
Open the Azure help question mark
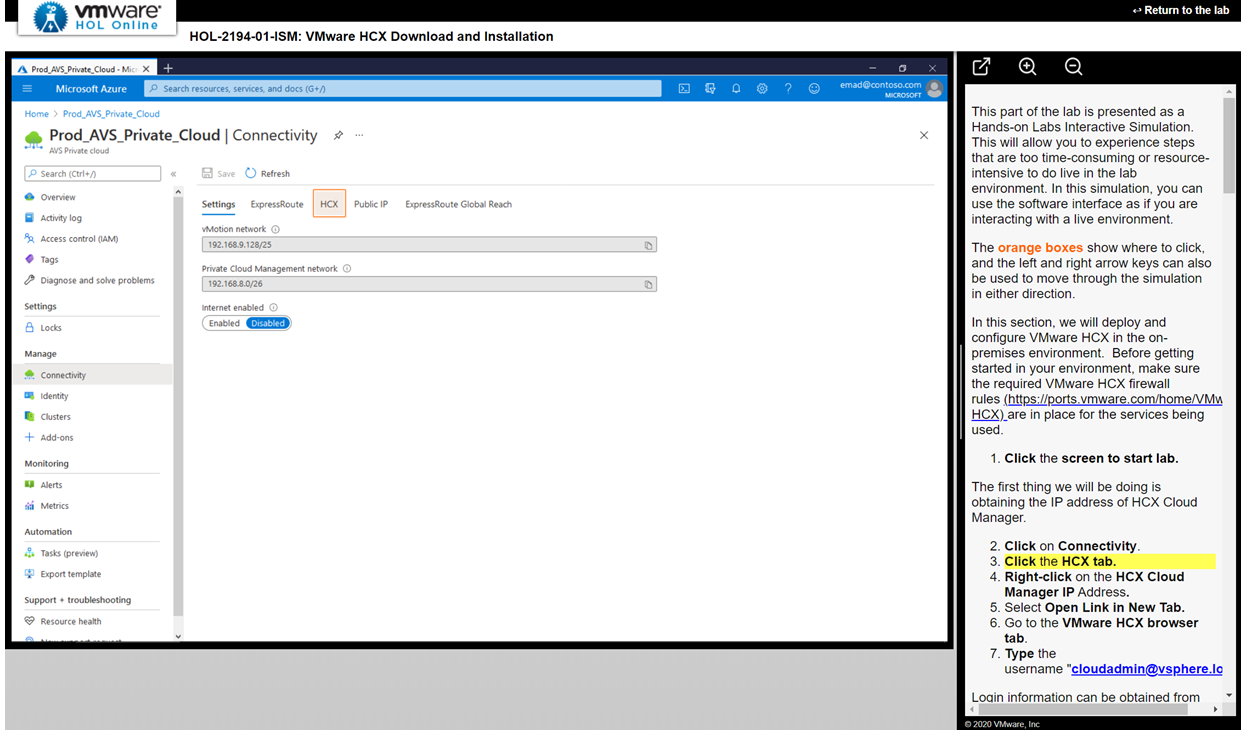788,89
